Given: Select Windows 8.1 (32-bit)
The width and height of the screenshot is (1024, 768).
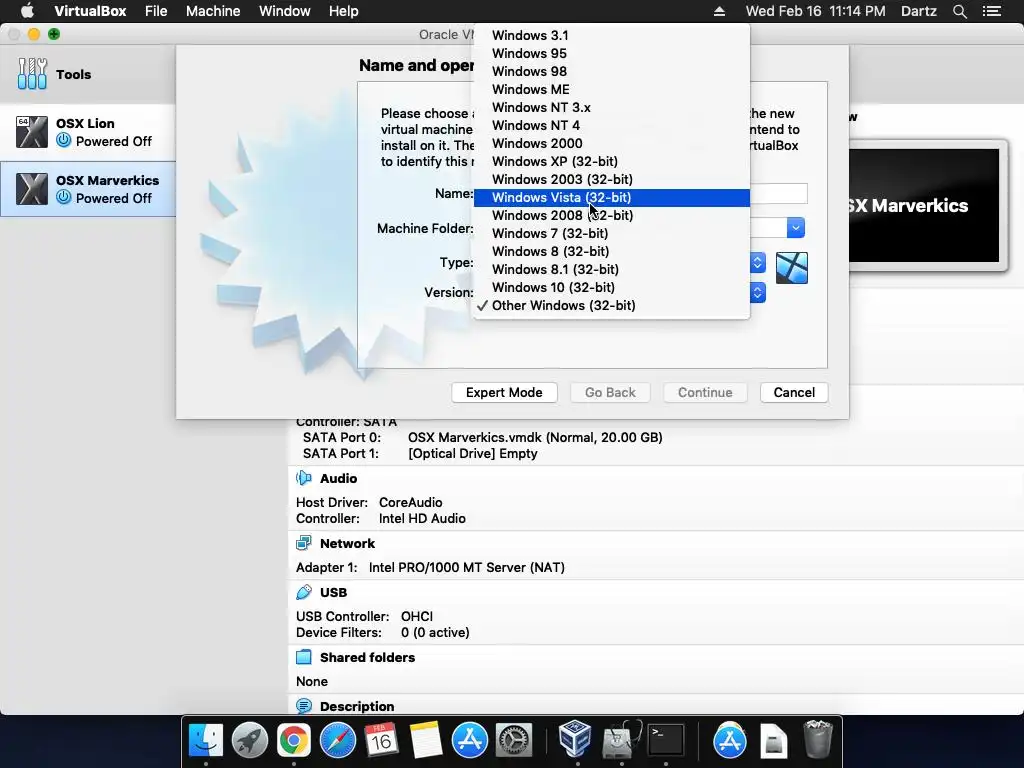Looking at the screenshot, I should (x=611, y=269).
